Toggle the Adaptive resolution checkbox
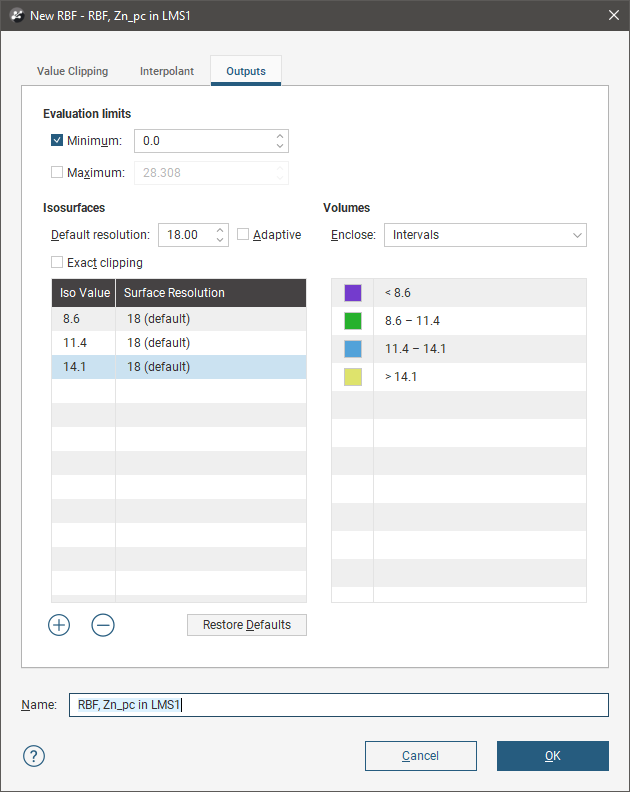 (243, 234)
